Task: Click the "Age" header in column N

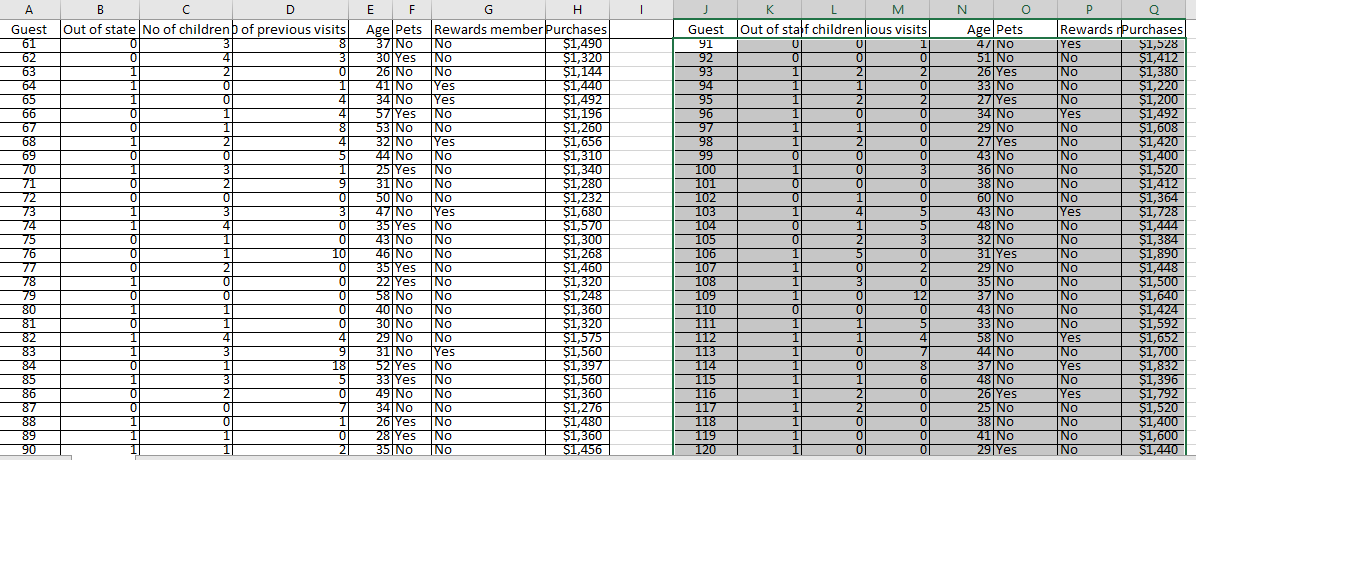Action: [961, 30]
